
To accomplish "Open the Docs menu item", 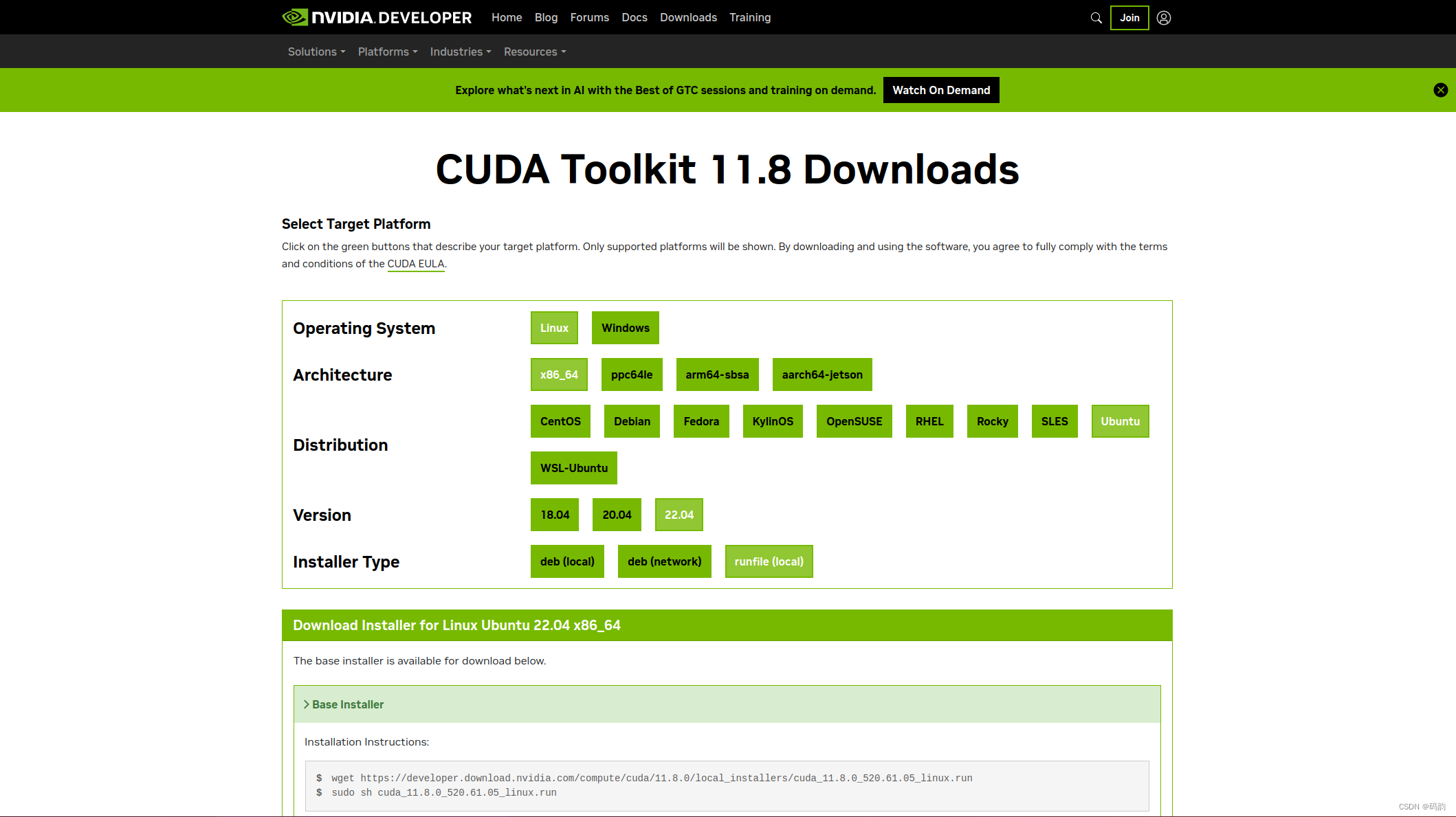I will 635,17.
